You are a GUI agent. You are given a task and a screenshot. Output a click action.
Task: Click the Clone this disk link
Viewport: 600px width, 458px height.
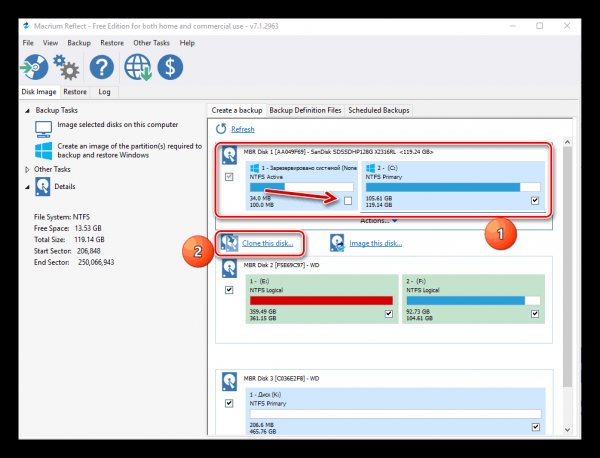[267, 243]
